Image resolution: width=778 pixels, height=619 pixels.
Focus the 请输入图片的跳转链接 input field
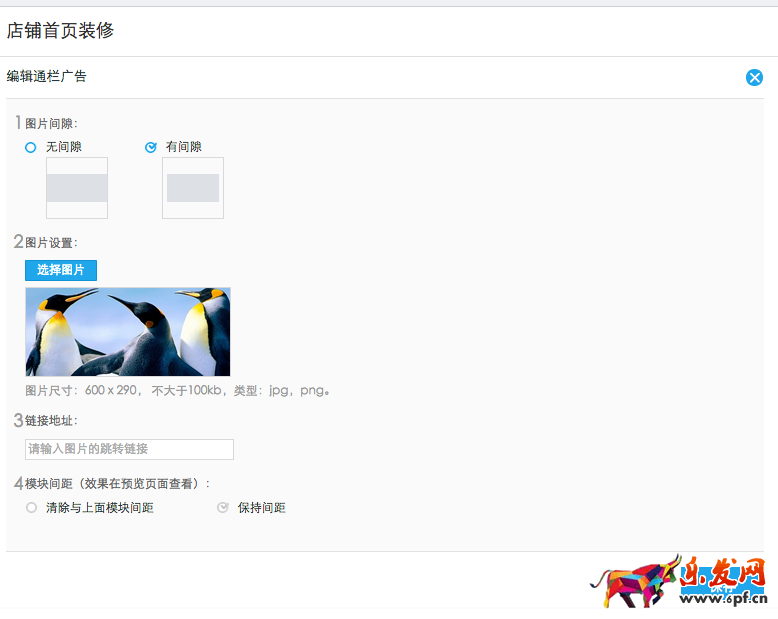pyautogui.click(x=130, y=449)
